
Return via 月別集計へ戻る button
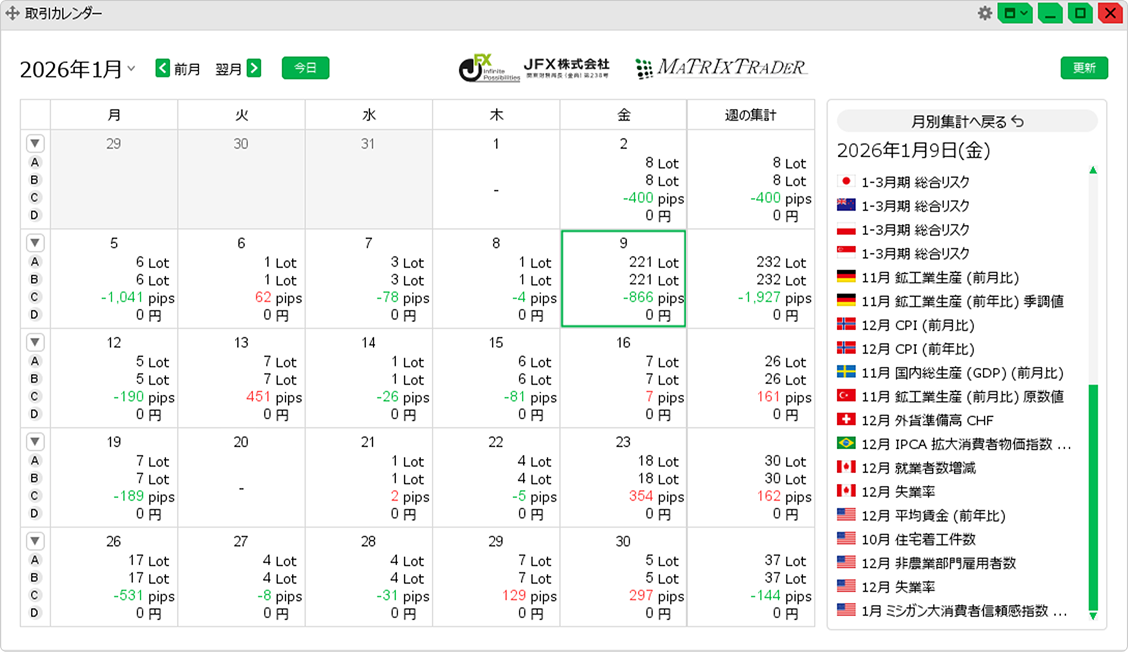(x=967, y=121)
